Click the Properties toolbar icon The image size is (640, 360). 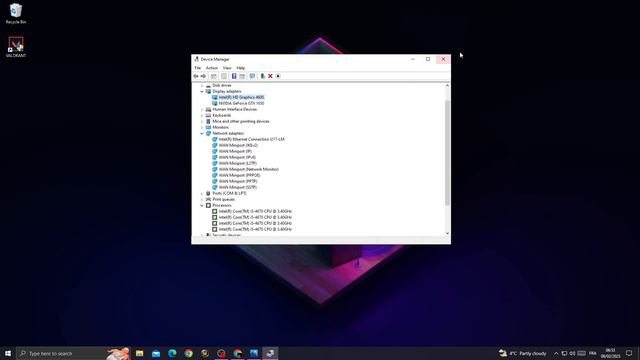(224, 76)
